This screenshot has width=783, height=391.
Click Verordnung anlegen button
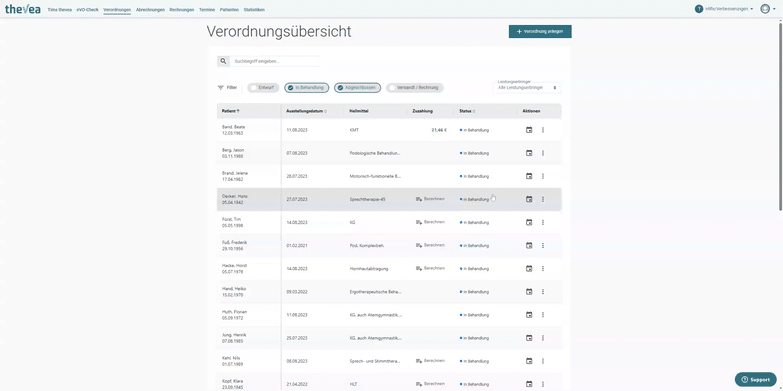(x=540, y=31)
